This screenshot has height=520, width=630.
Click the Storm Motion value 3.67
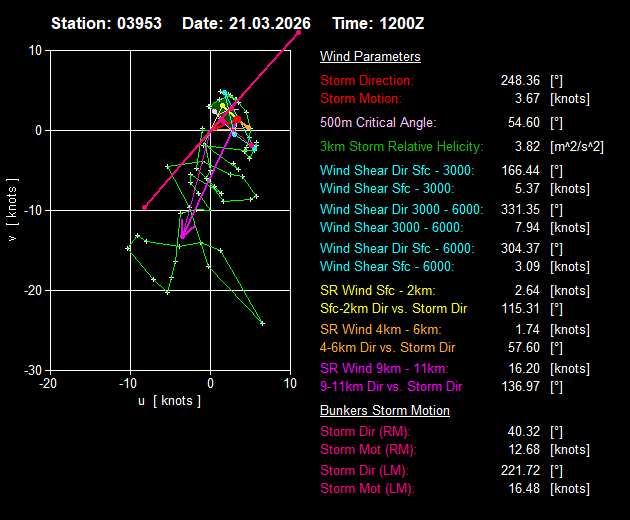526,99
